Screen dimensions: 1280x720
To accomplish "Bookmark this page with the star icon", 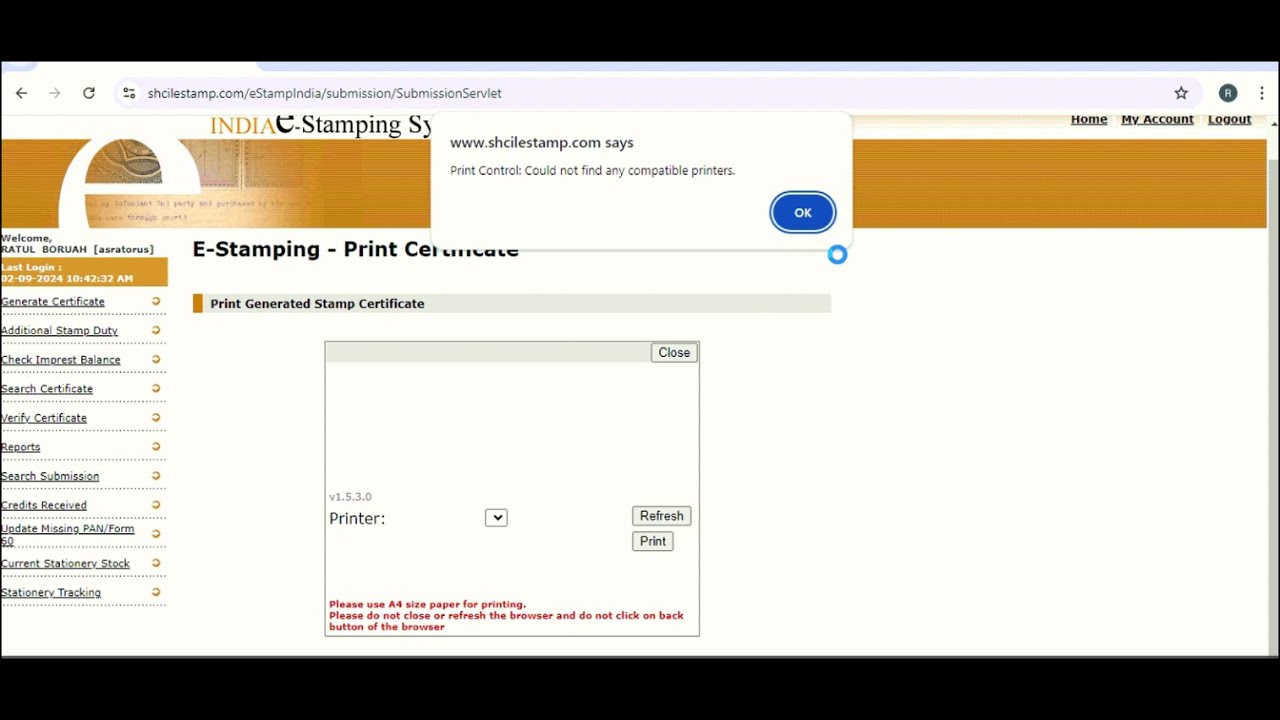I will click(1181, 93).
